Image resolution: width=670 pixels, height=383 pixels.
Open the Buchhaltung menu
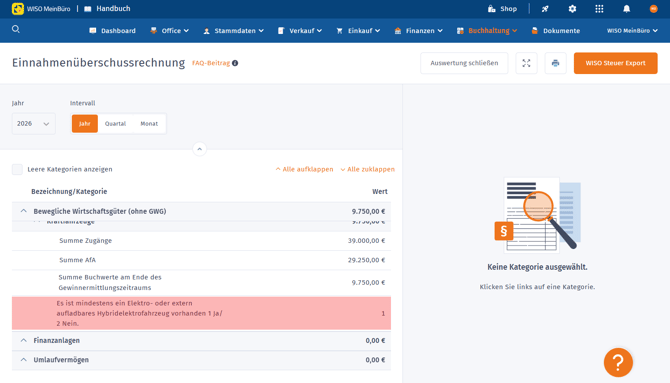click(487, 31)
